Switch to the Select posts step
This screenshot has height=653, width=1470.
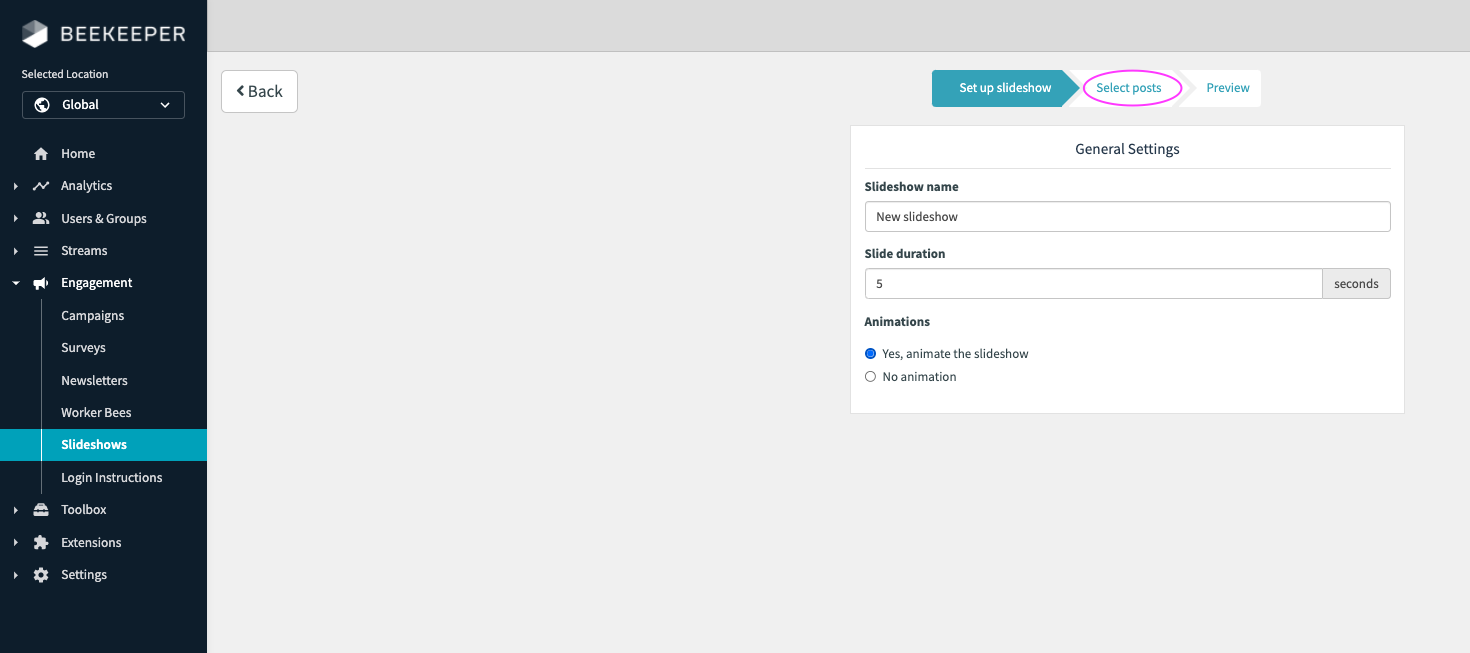[1131, 88]
